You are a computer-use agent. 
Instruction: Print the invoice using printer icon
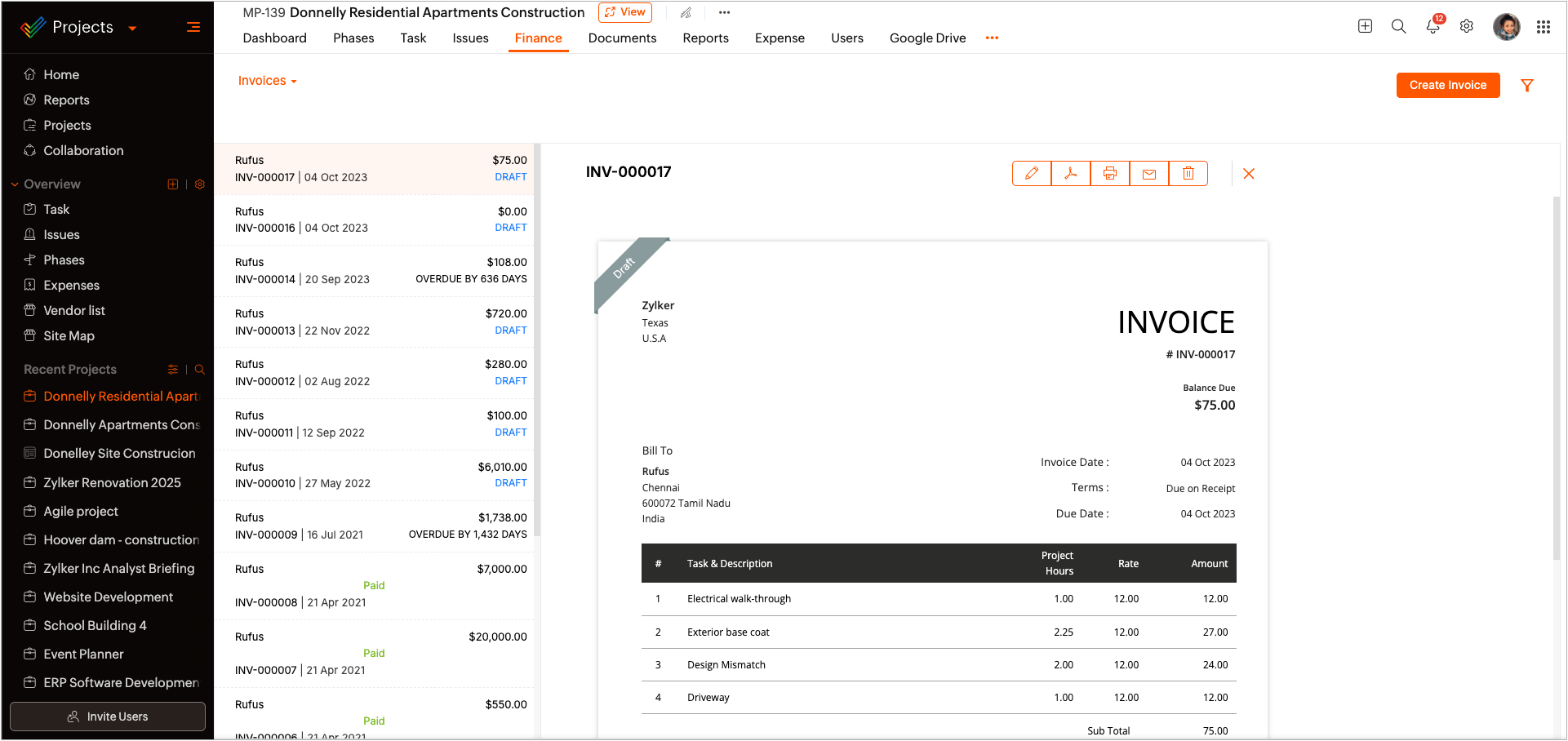(x=1110, y=173)
